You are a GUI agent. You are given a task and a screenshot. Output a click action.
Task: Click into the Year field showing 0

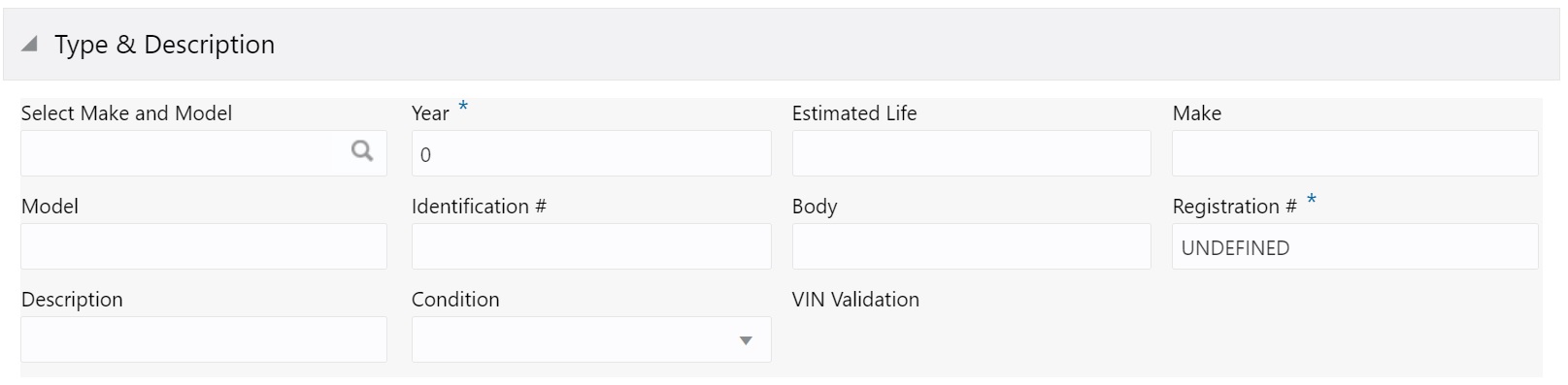[x=591, y=153]
